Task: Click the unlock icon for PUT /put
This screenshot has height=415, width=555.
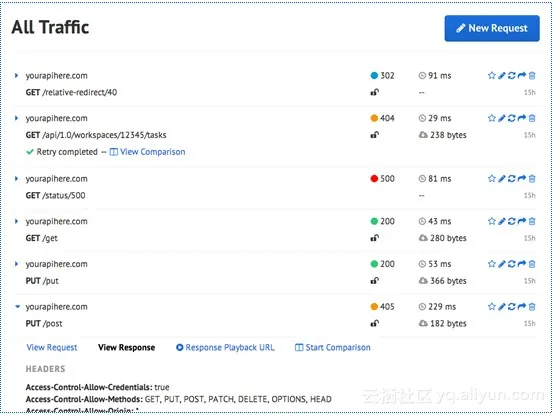Action: click(x=374, y=281)
